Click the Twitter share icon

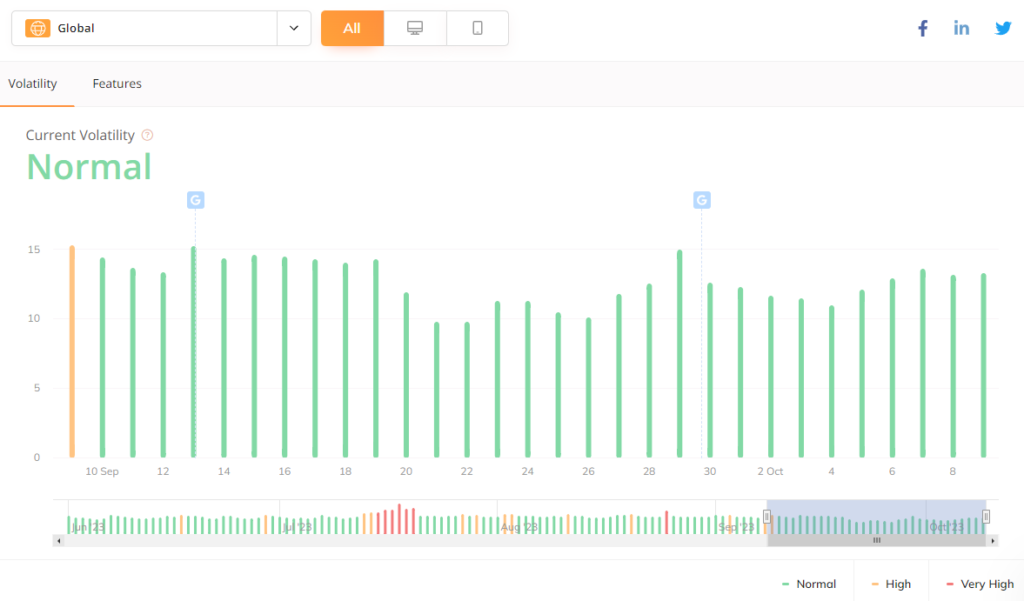click(x=1003, y=28)
